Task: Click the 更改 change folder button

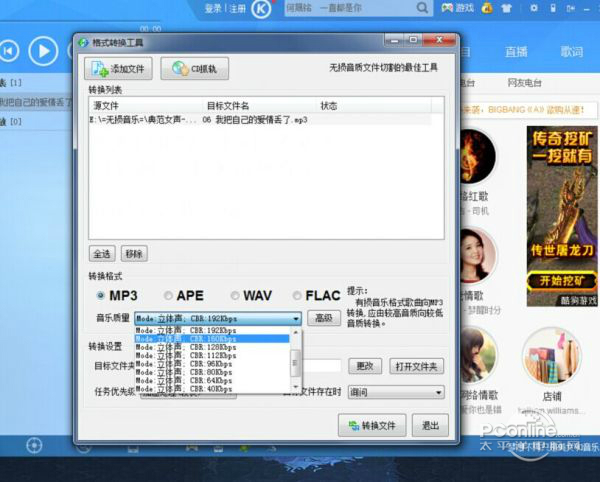Action: click(x=365, y=366)
